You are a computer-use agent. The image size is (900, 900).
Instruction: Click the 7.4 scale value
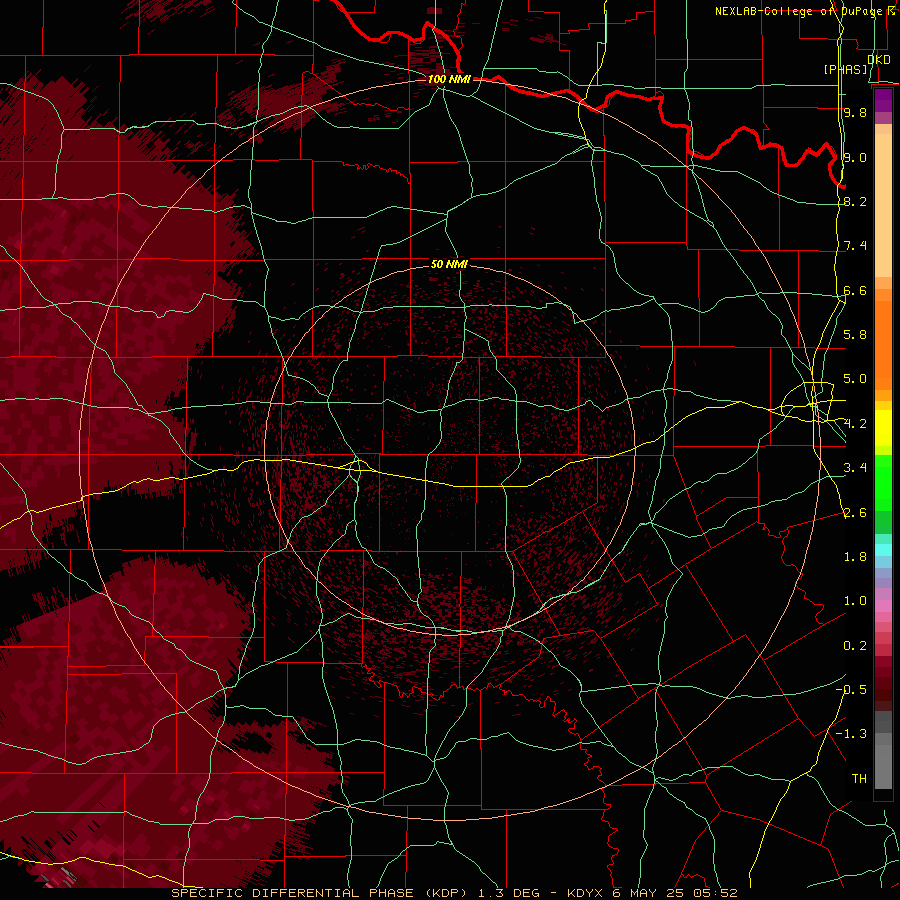[x=855, y=246]
